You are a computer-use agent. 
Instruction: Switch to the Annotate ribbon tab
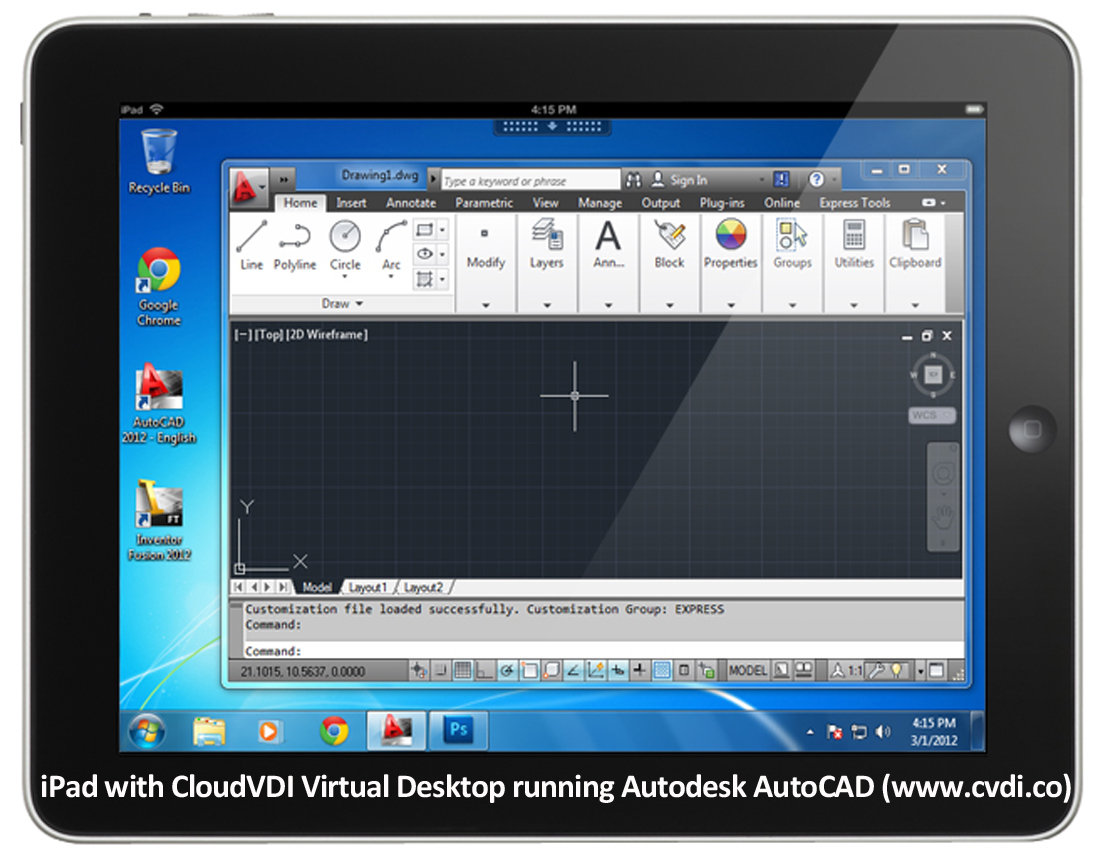pos(411,203)
